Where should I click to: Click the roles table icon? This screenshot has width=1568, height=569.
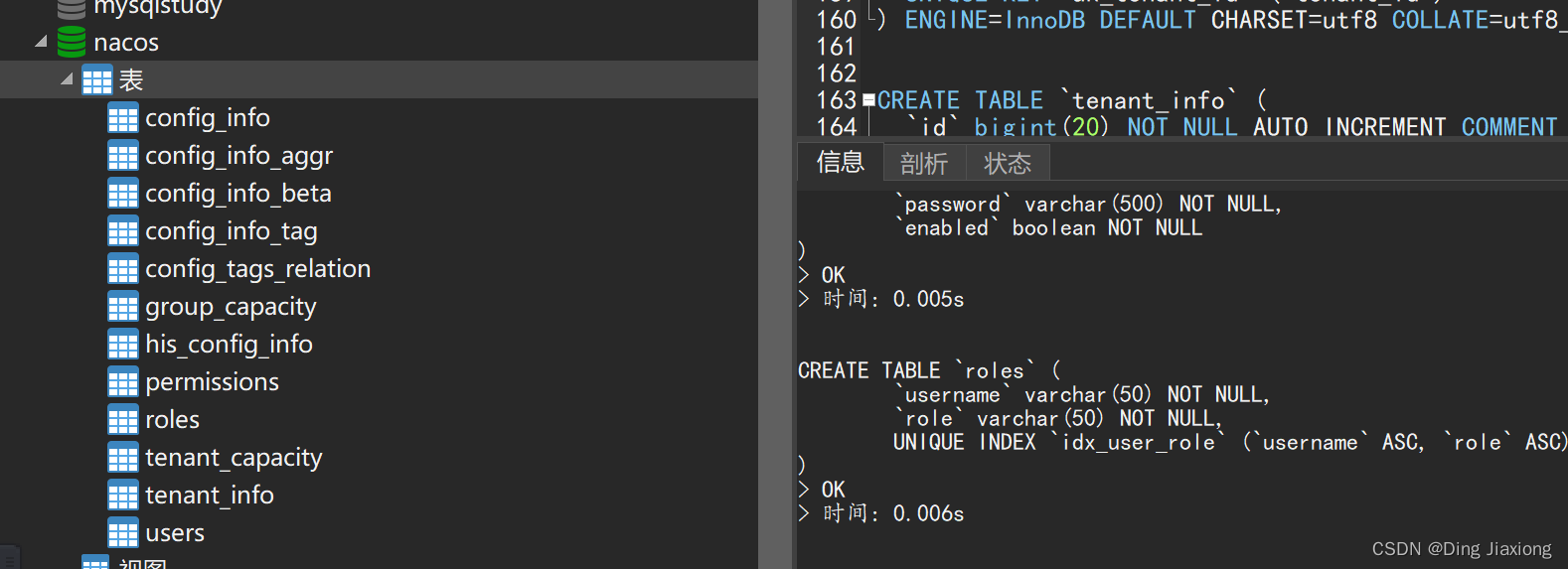[123, 420]
